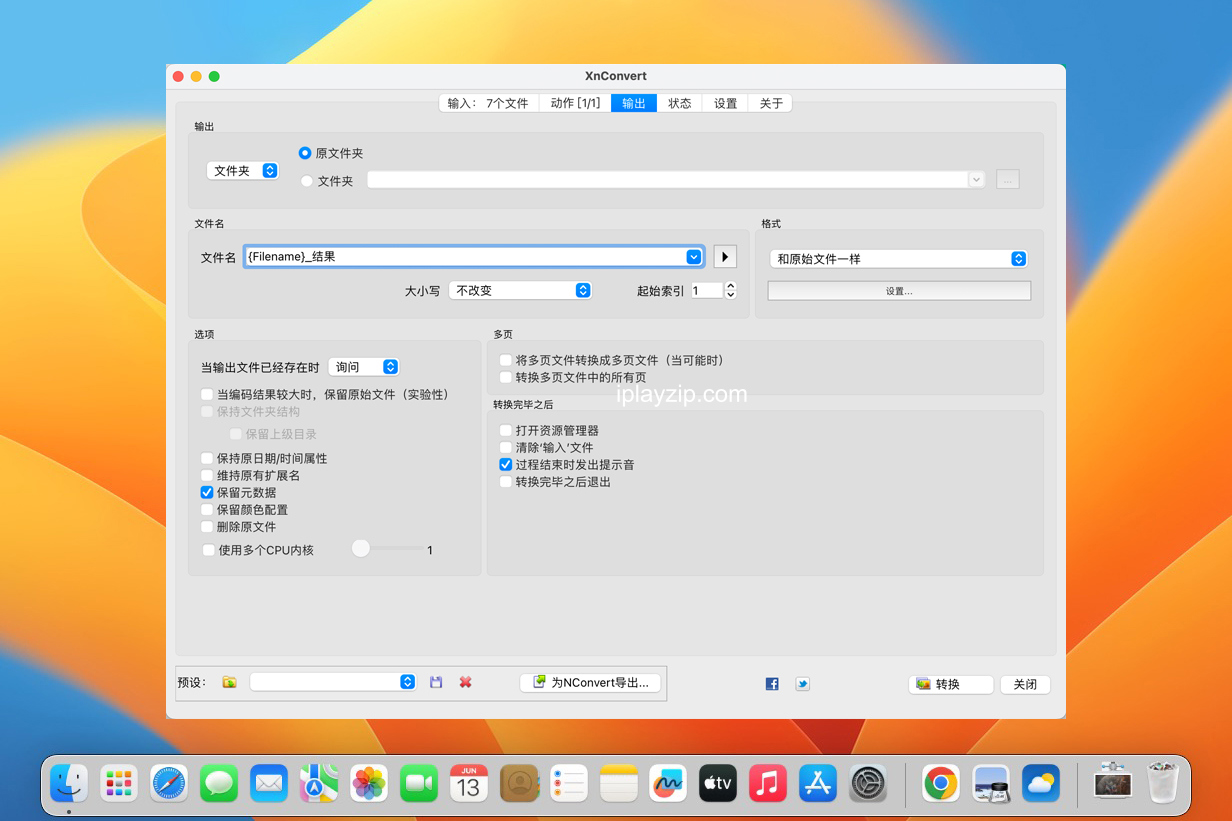Enable 保留颜色配置 checkbox

coord(208,509)
